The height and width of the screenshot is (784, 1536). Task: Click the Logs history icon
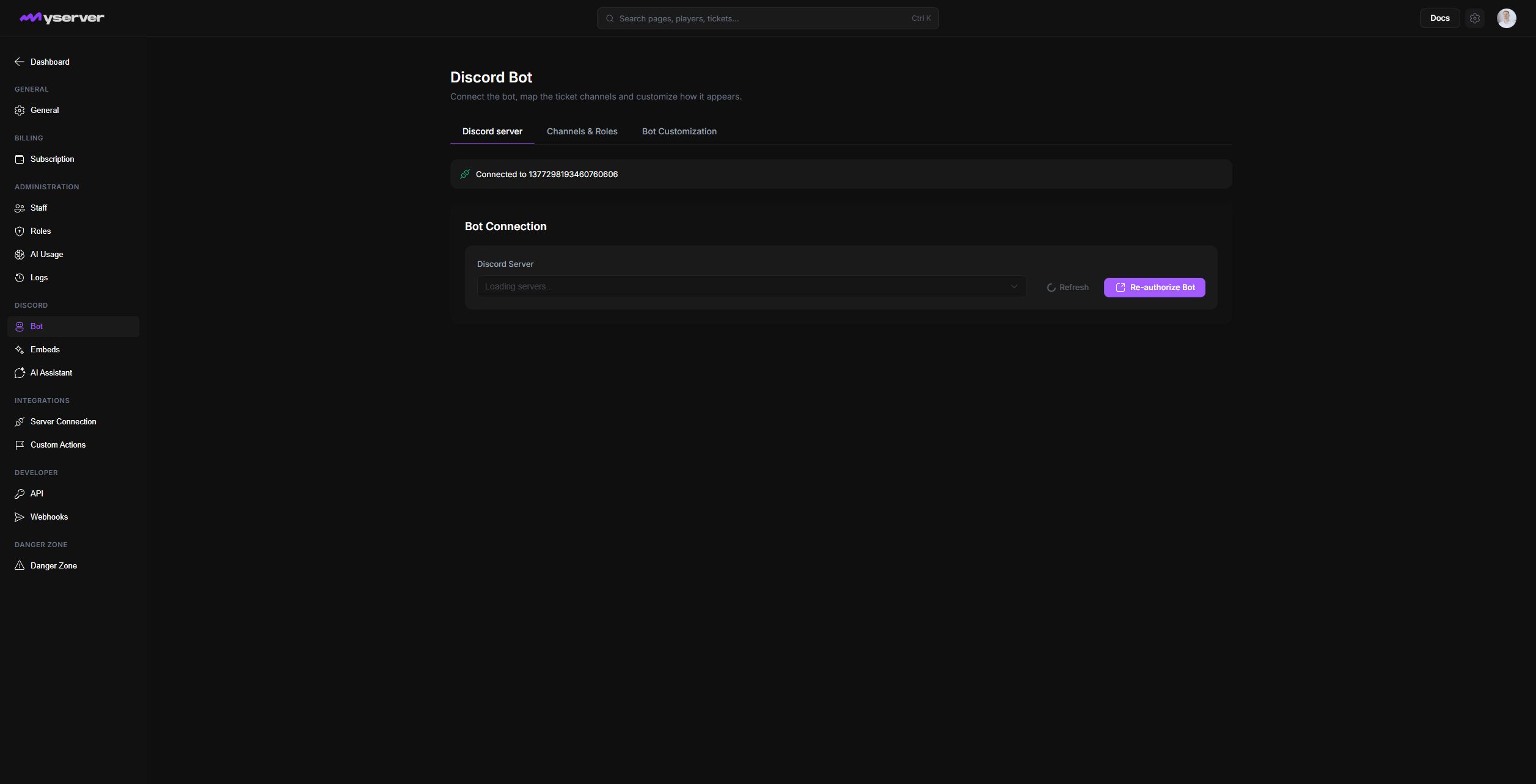point(20,278)
